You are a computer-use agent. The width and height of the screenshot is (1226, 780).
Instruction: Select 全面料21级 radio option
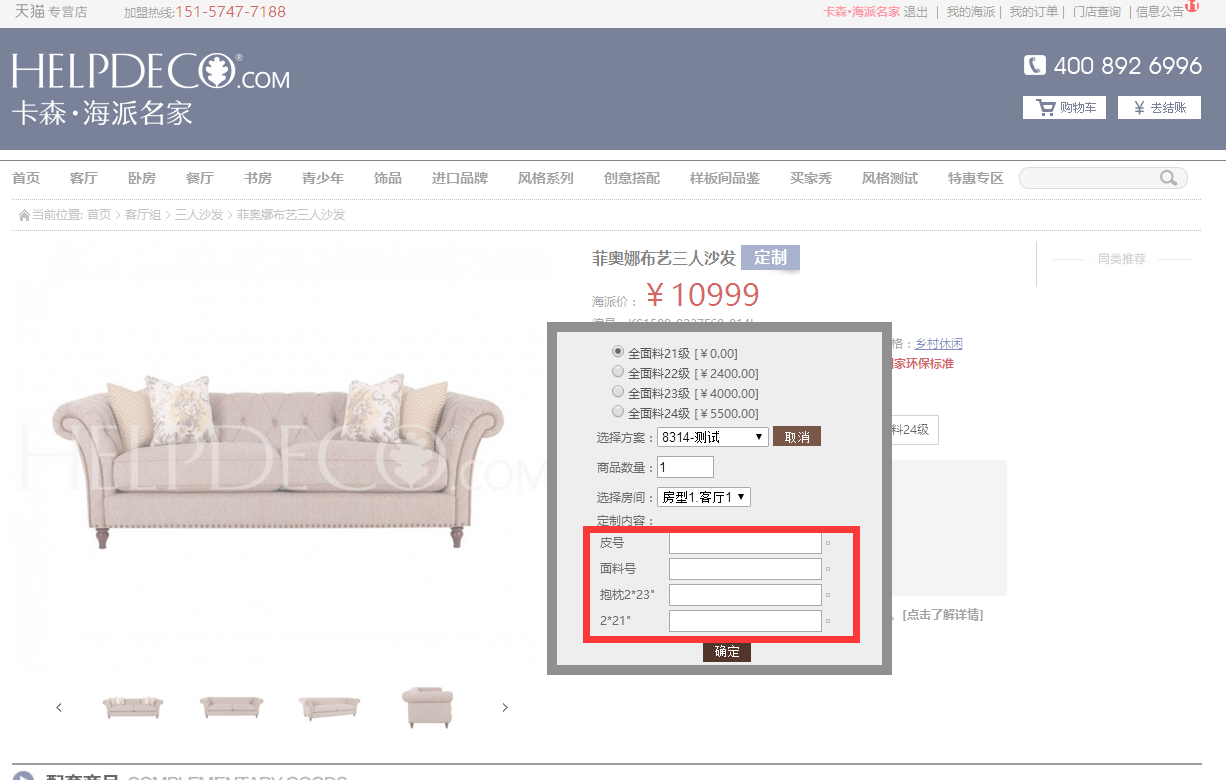pyautogui.click(x=618, y=352)
